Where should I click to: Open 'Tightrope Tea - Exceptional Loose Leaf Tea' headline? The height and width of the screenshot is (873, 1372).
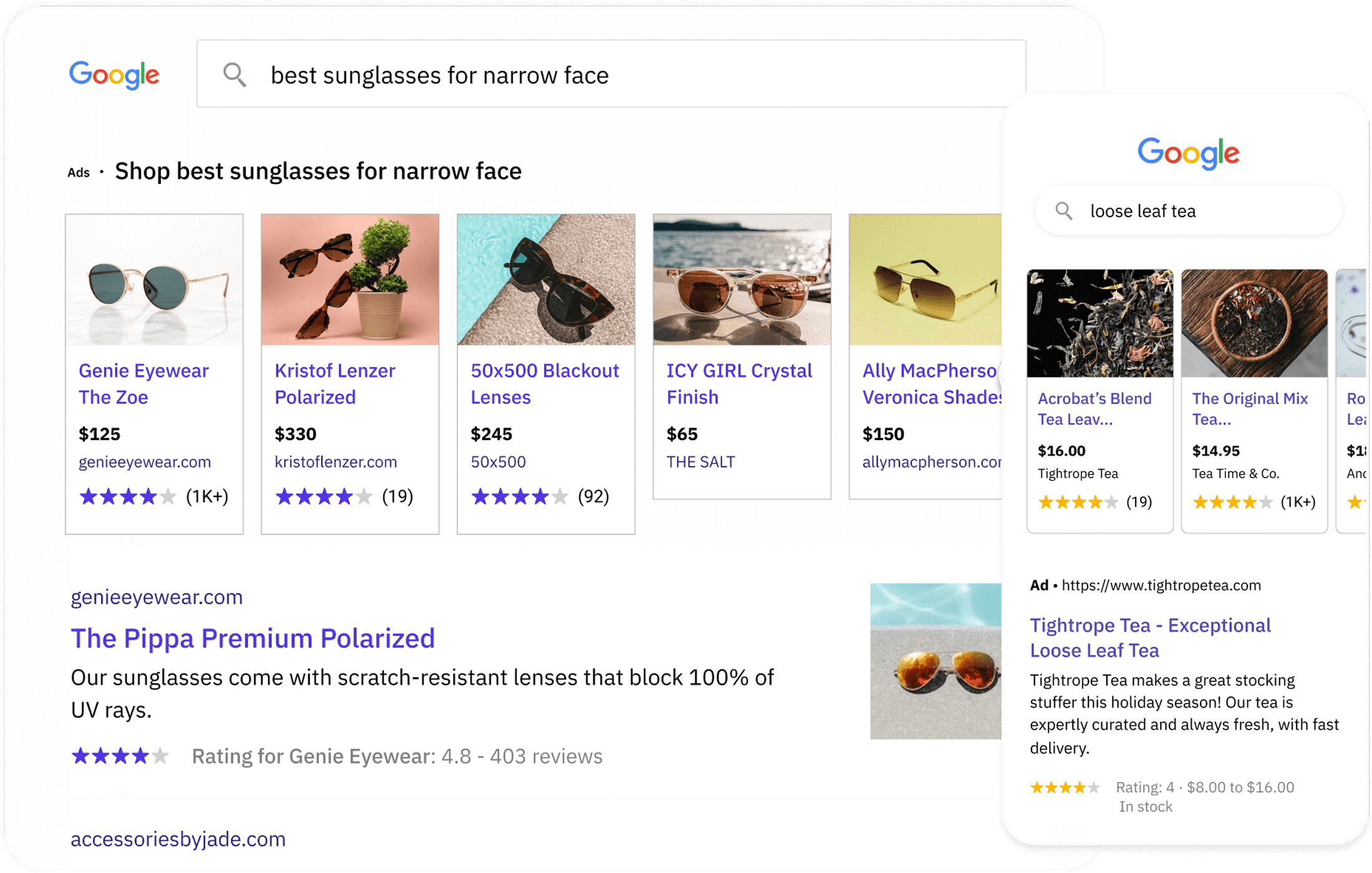click(1150, 638)
